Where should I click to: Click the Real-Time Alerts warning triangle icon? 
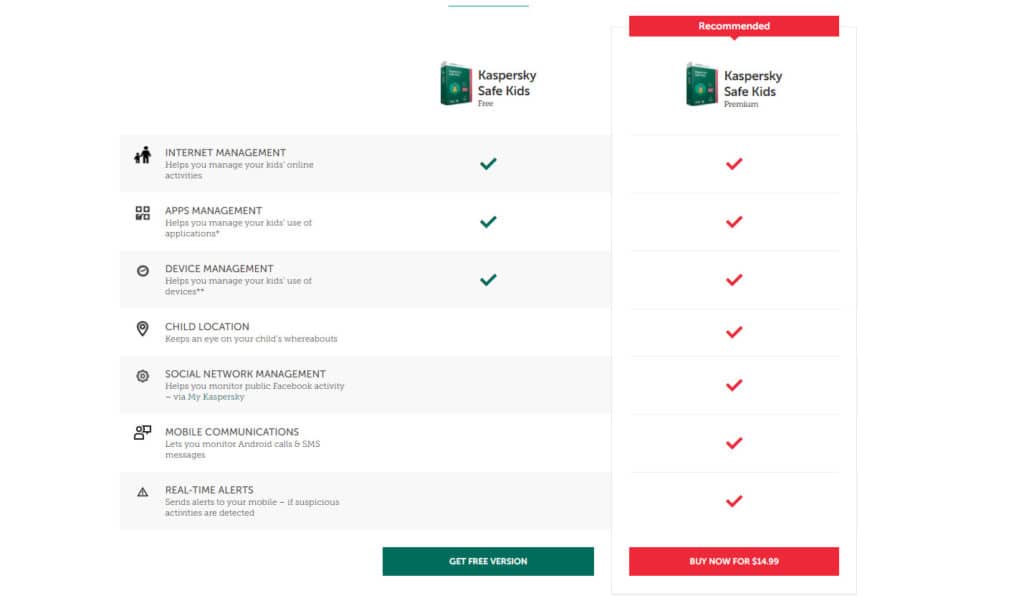[142, 492]
